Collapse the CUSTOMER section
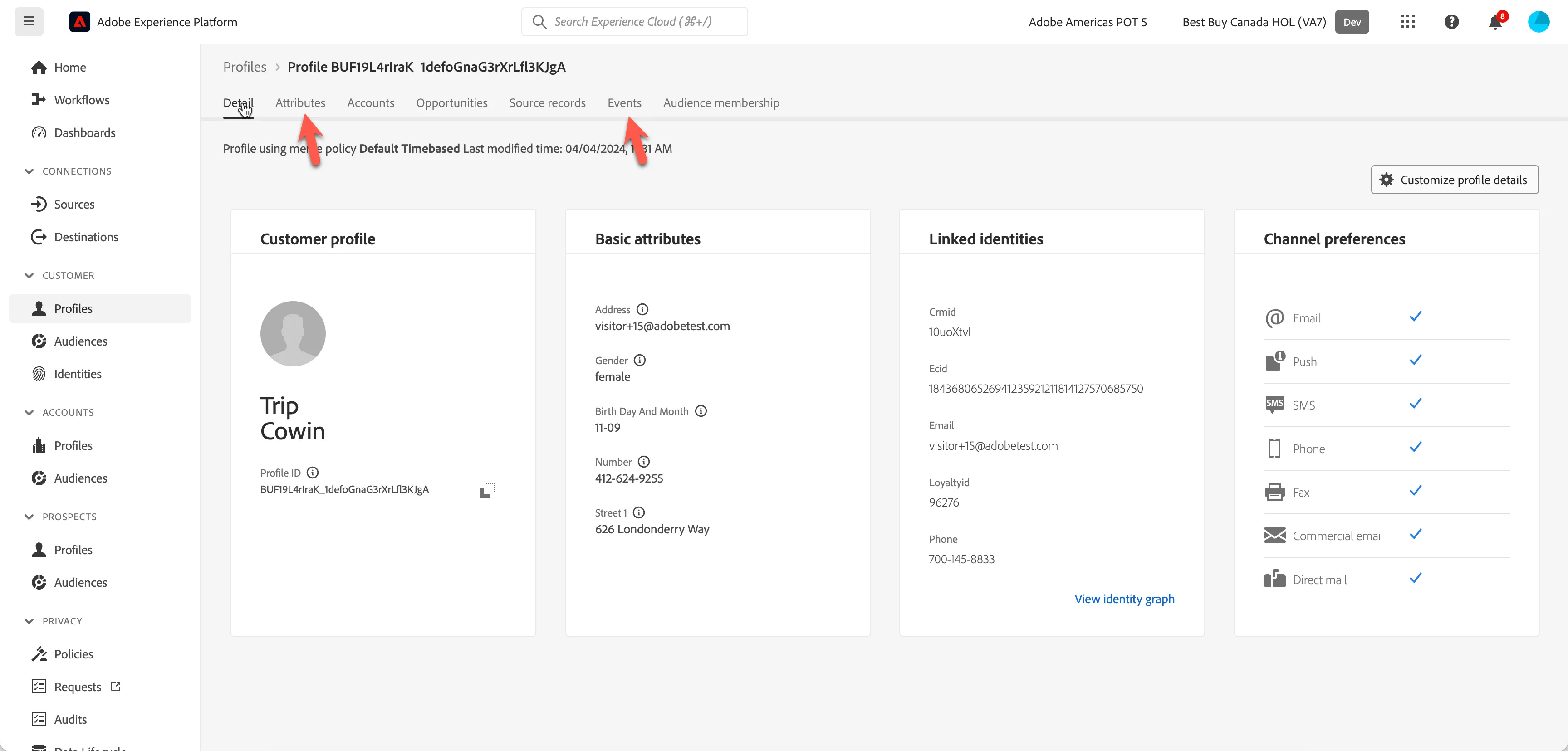This screenshot has width=1568, height=751. 29,275
